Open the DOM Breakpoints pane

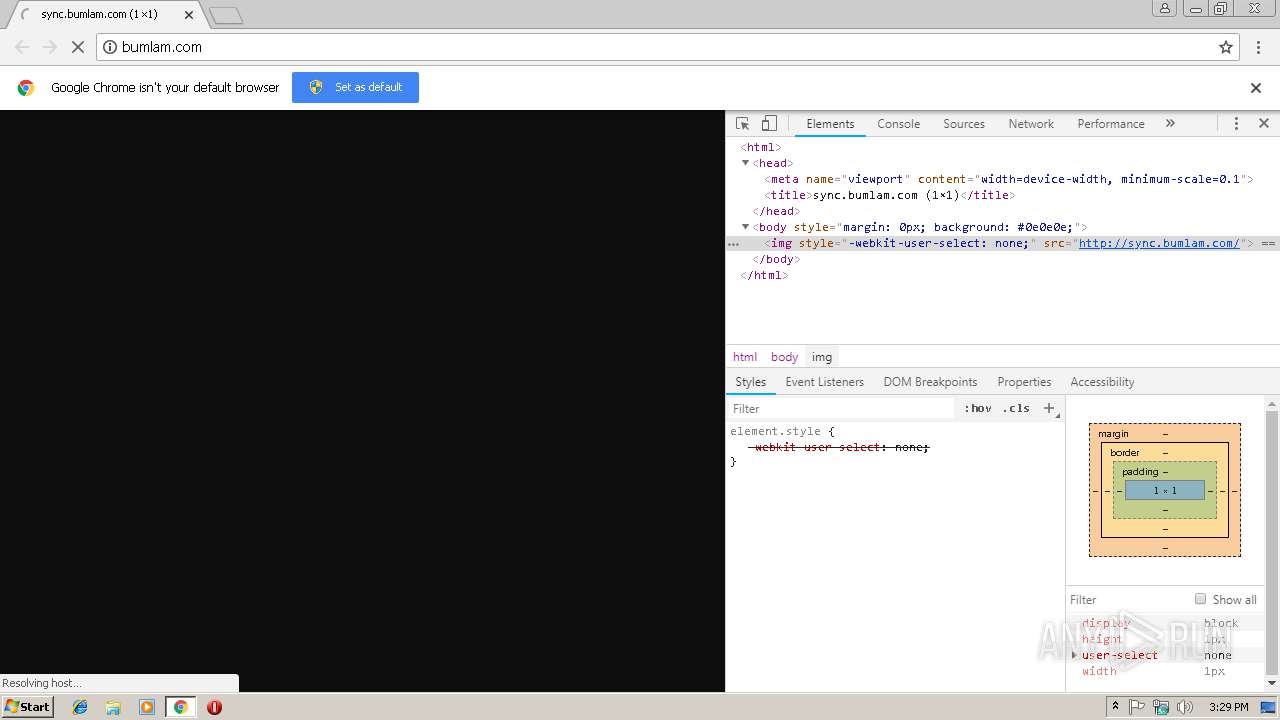pos(930,382)
